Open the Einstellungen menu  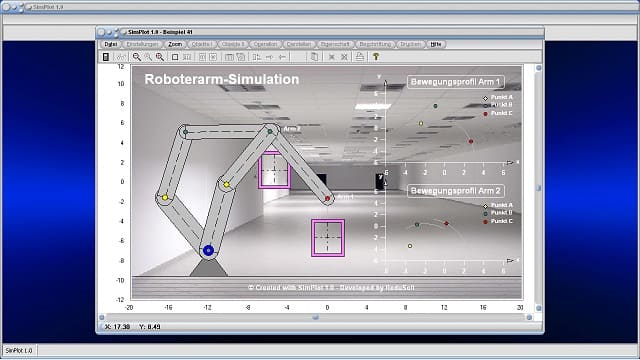(142, 44)
